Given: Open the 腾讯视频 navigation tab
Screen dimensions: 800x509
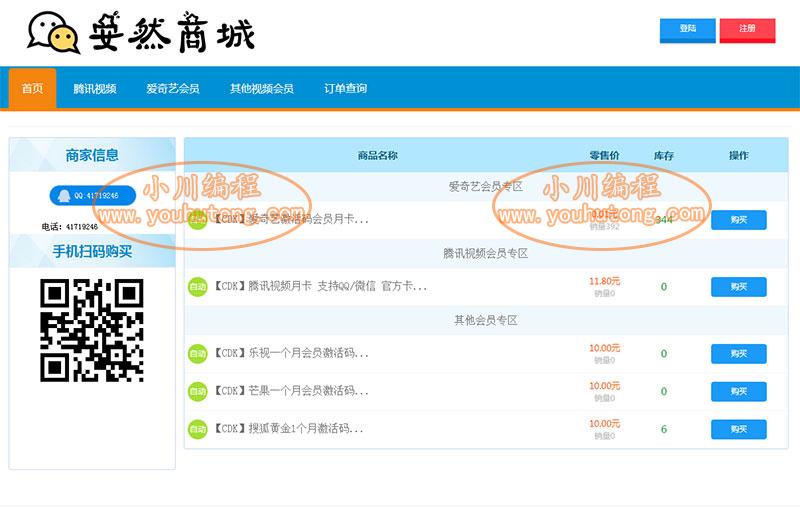Looking at the screenshot, I should click(x=95, y=89).
